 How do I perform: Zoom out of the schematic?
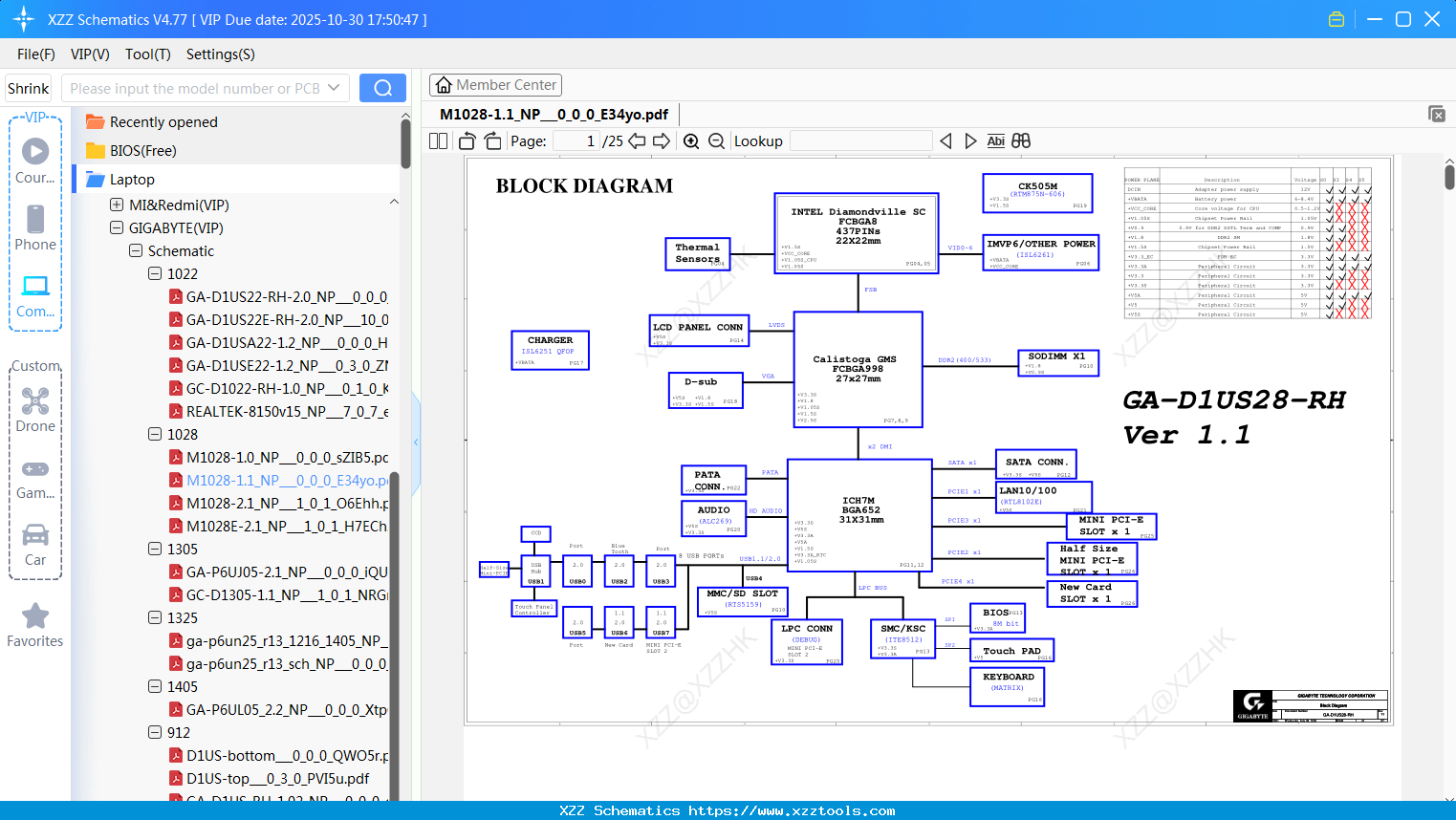point(716,140)
